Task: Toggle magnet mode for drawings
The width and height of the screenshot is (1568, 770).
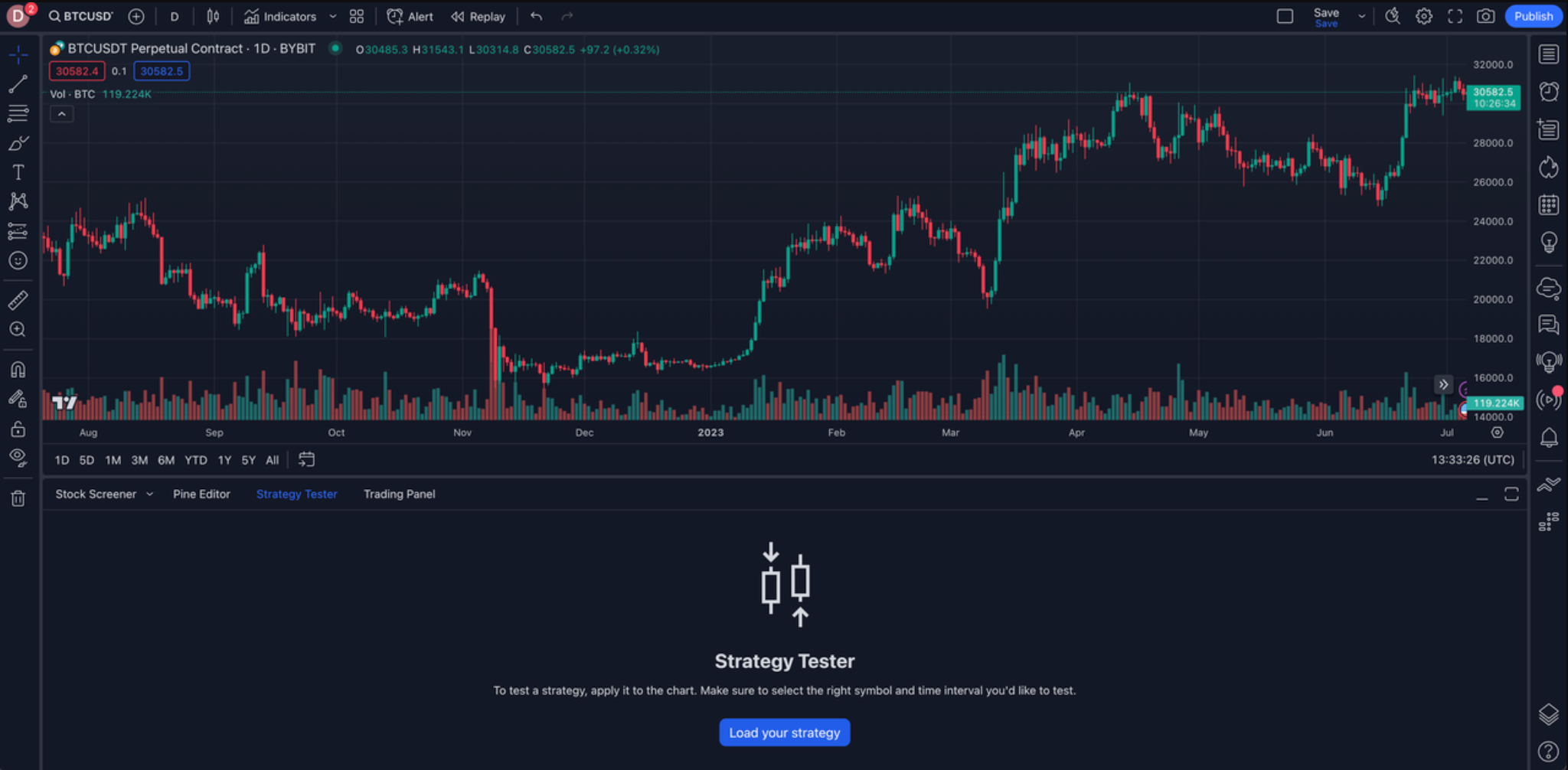Action: tap(18, 370)
